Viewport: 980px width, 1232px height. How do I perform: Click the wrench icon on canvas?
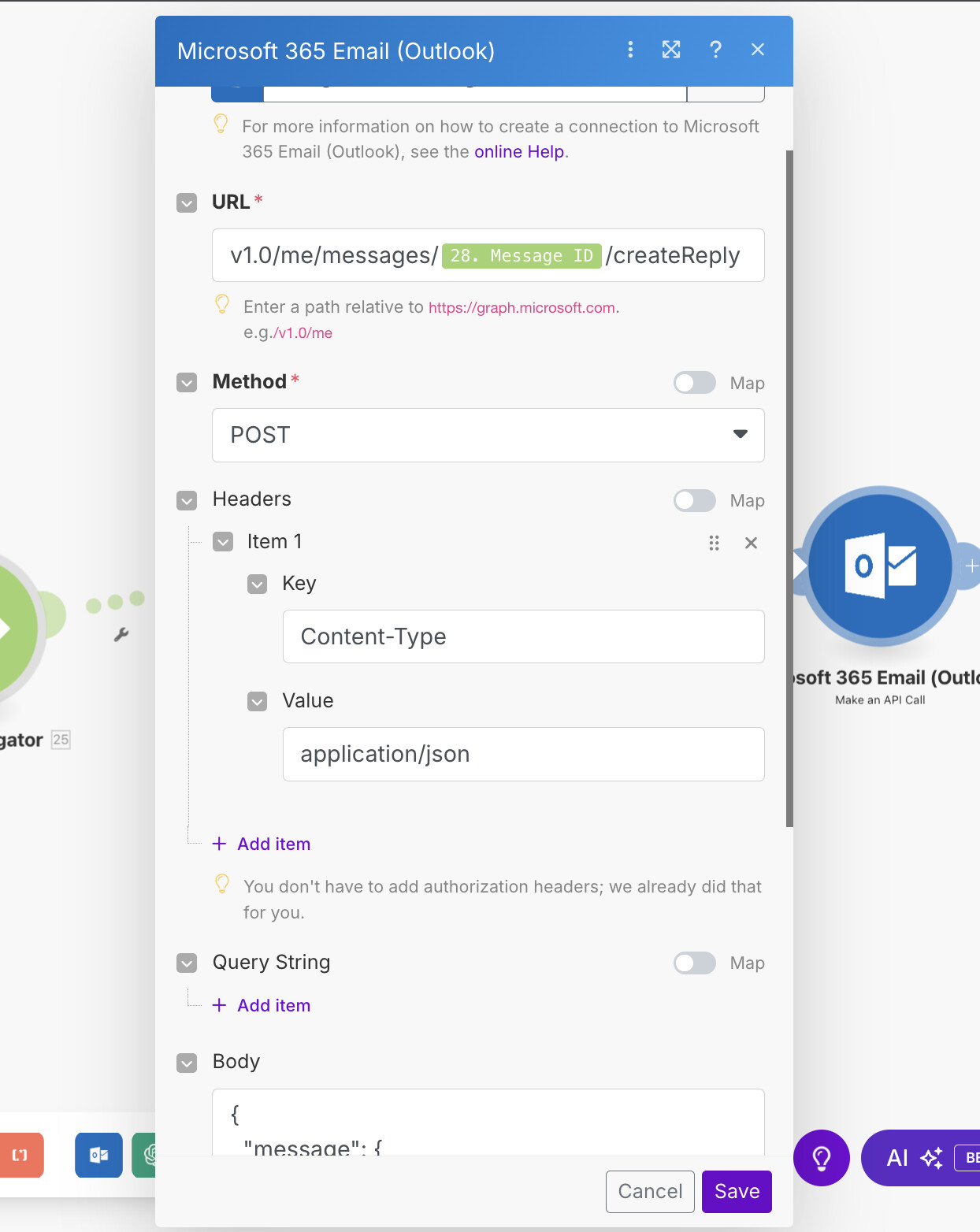tap(121, 634)
